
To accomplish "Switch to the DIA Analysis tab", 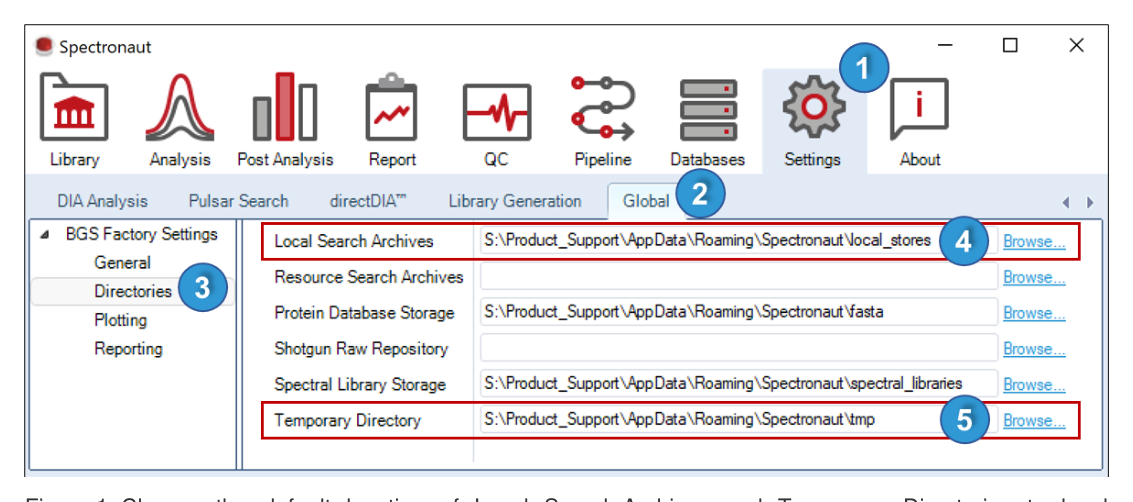I will 102,202.
